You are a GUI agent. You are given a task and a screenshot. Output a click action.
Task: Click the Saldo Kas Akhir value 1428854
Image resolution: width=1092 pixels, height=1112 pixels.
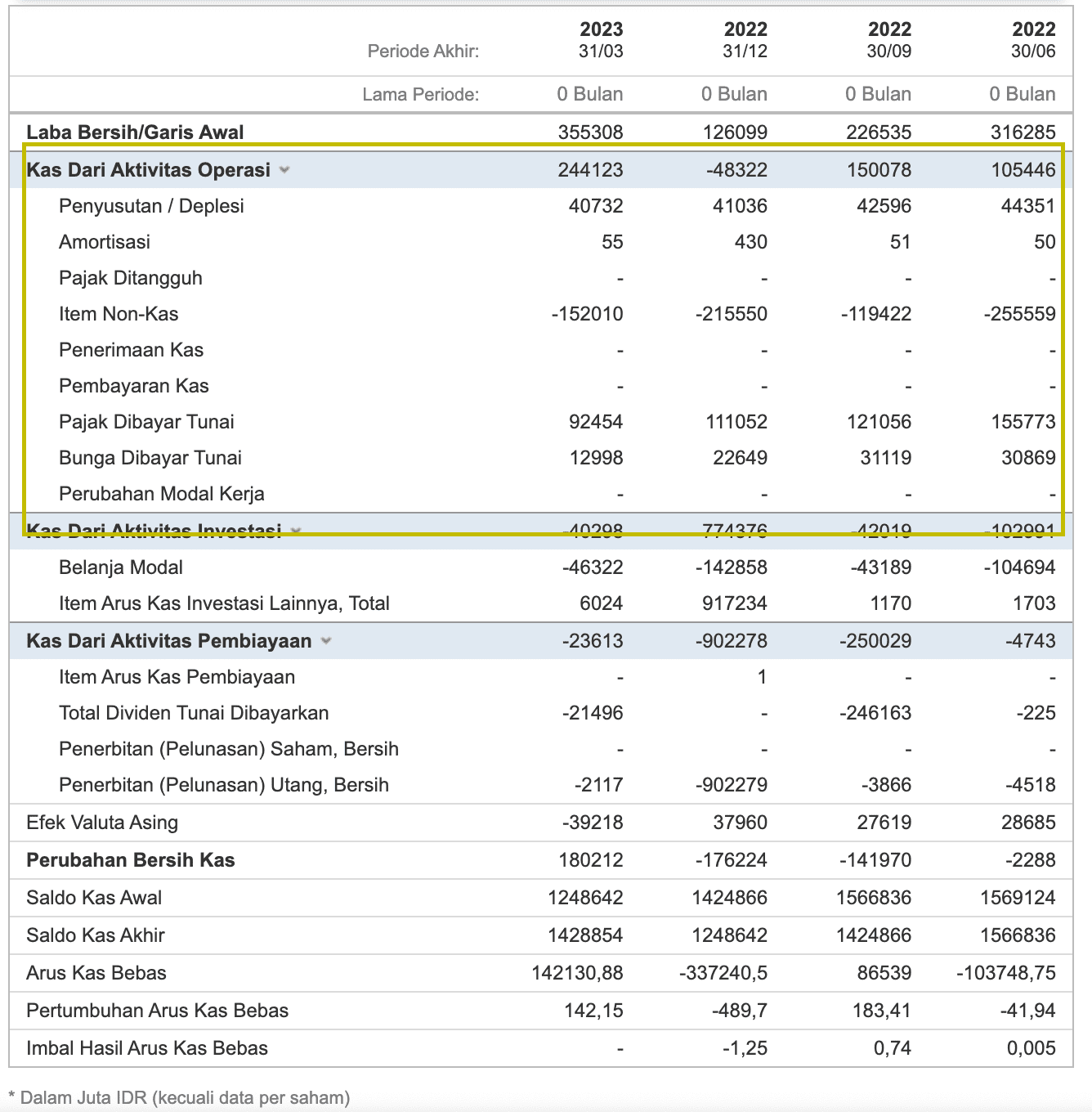pyautogui.click(x=585, y=935)
